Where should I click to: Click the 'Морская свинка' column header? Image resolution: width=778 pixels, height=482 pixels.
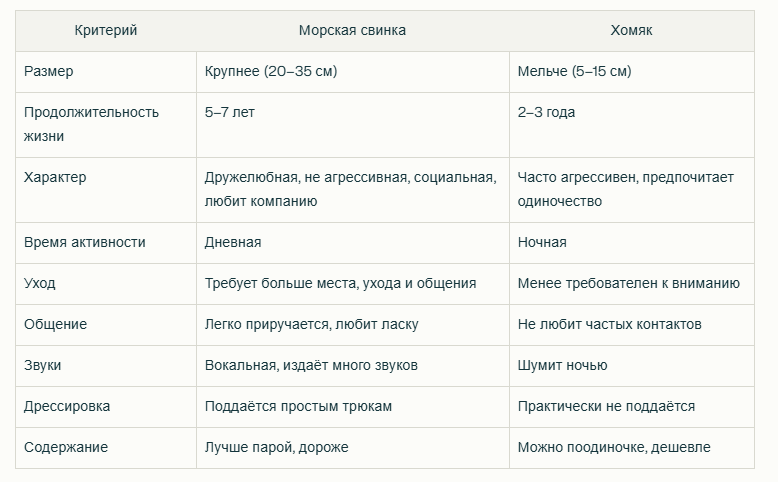pyautogui.click(x=352, y=31)
